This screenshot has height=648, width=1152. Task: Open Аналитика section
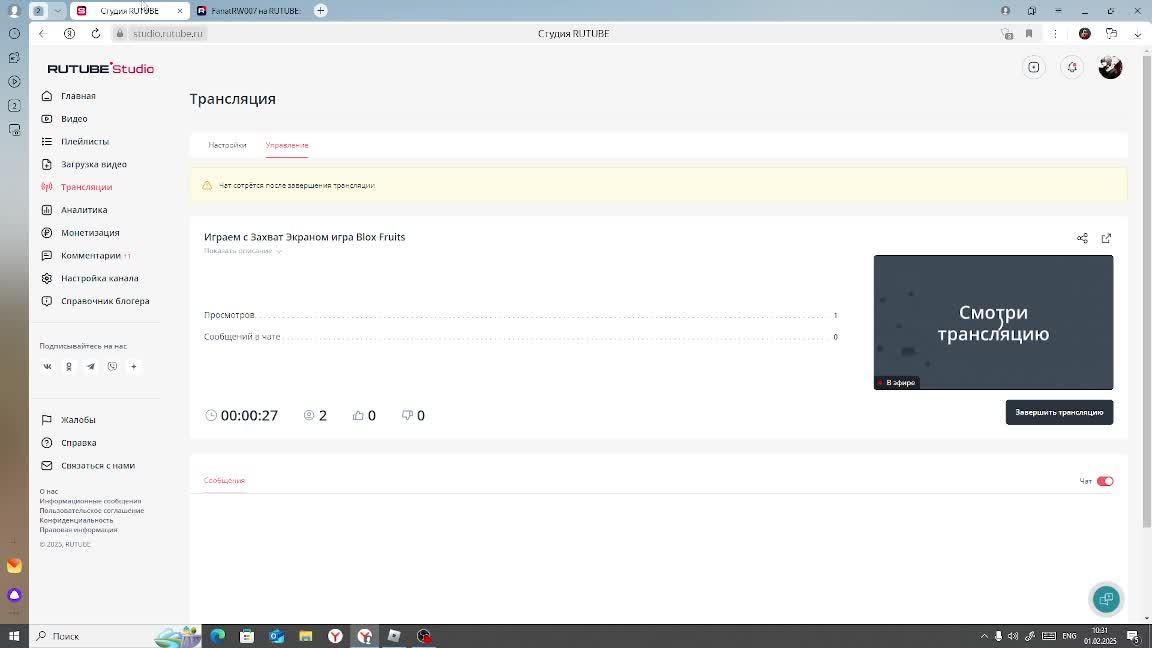point(84,210)
